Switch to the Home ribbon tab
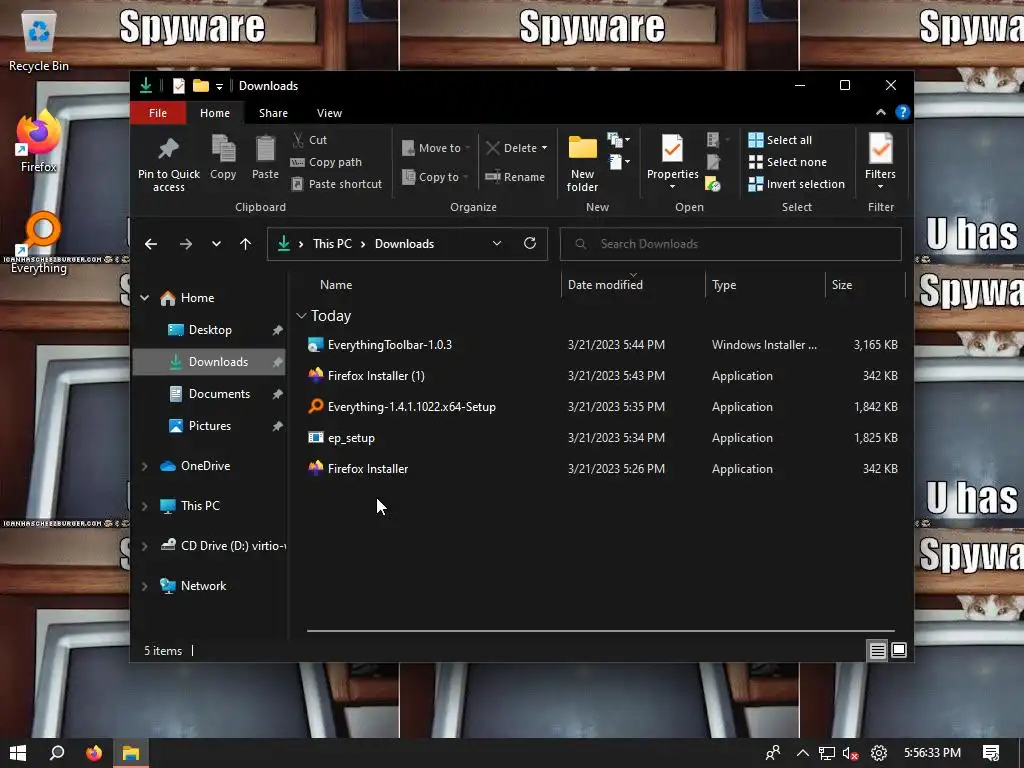The image size is (1024, 768). [x=215, y=113]
